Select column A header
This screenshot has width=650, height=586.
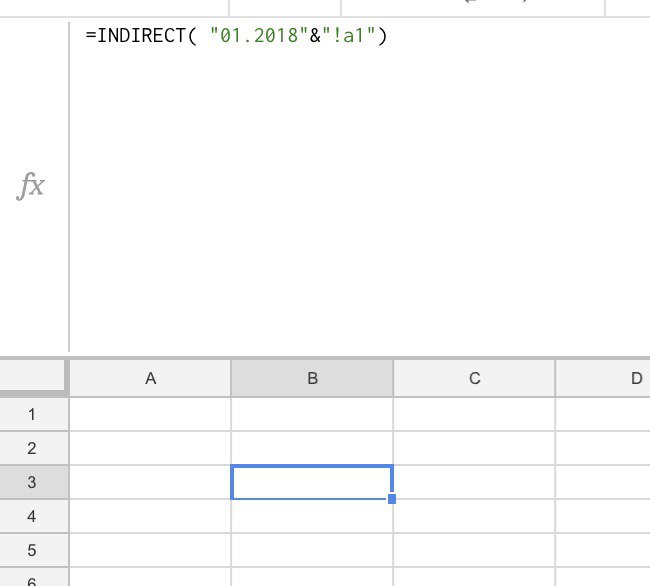point(150,378)
